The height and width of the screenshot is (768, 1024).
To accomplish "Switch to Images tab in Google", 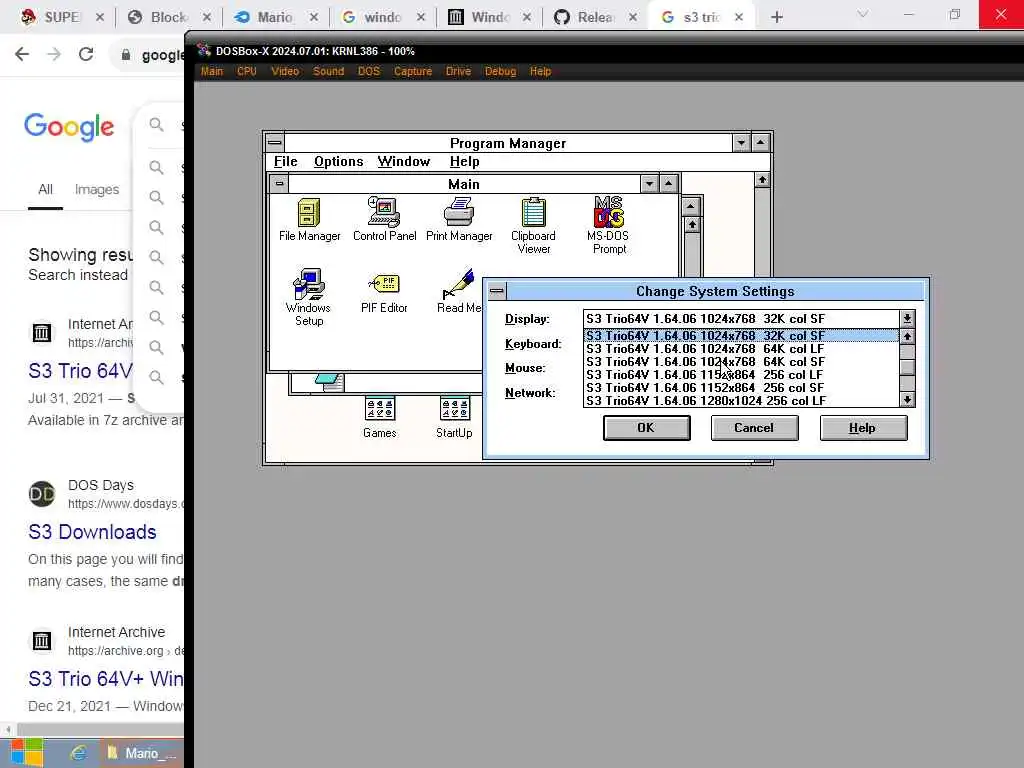I will 97,189.
